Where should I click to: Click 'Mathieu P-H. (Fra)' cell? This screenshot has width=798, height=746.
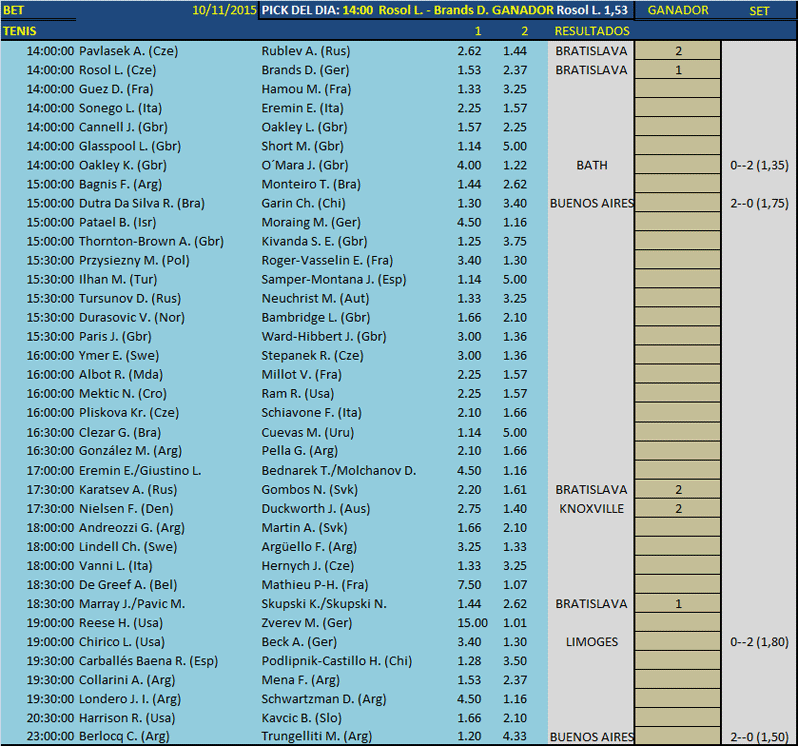[x=315, y=585]
